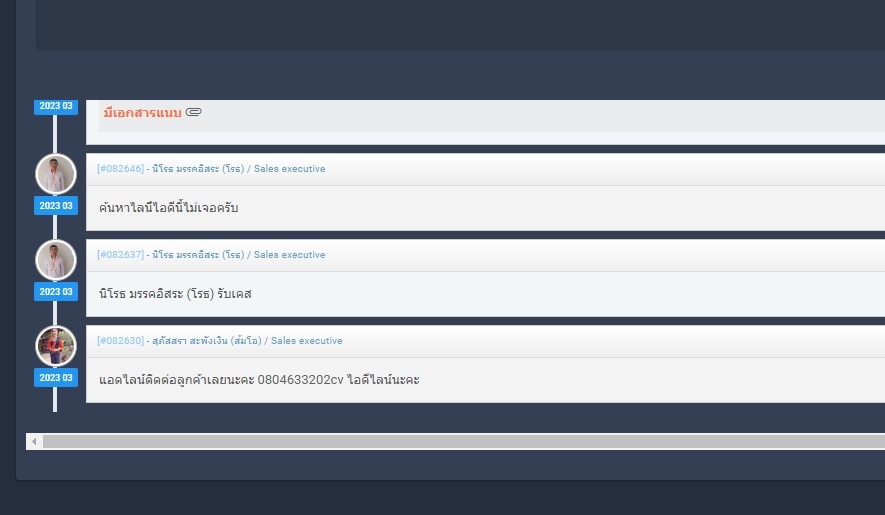Open ticket link #082646
The width and height of the screenshot is (885, 515).
point(121,168)
